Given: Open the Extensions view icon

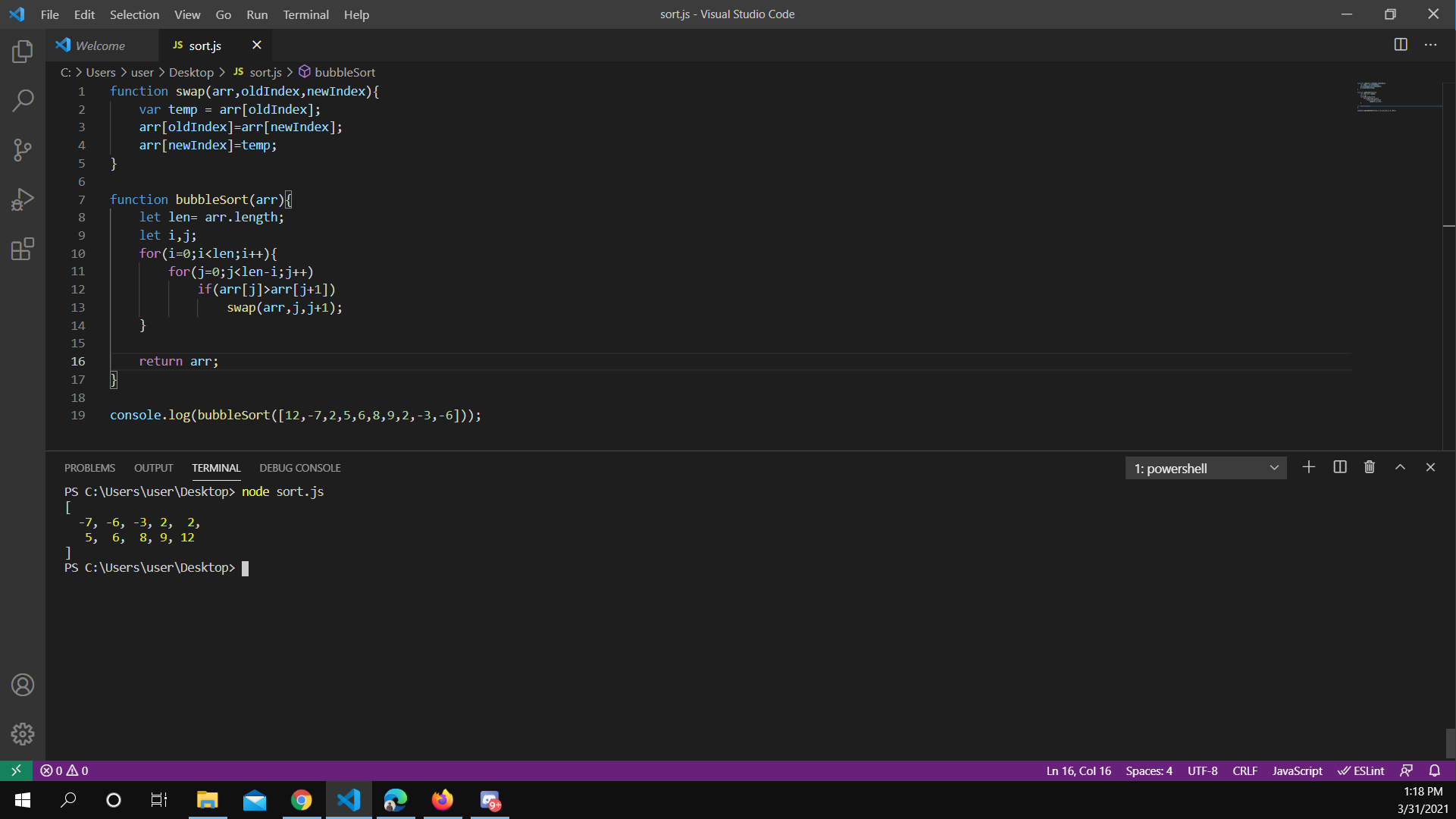Looking at the screenshot, I should coord(23,249).
